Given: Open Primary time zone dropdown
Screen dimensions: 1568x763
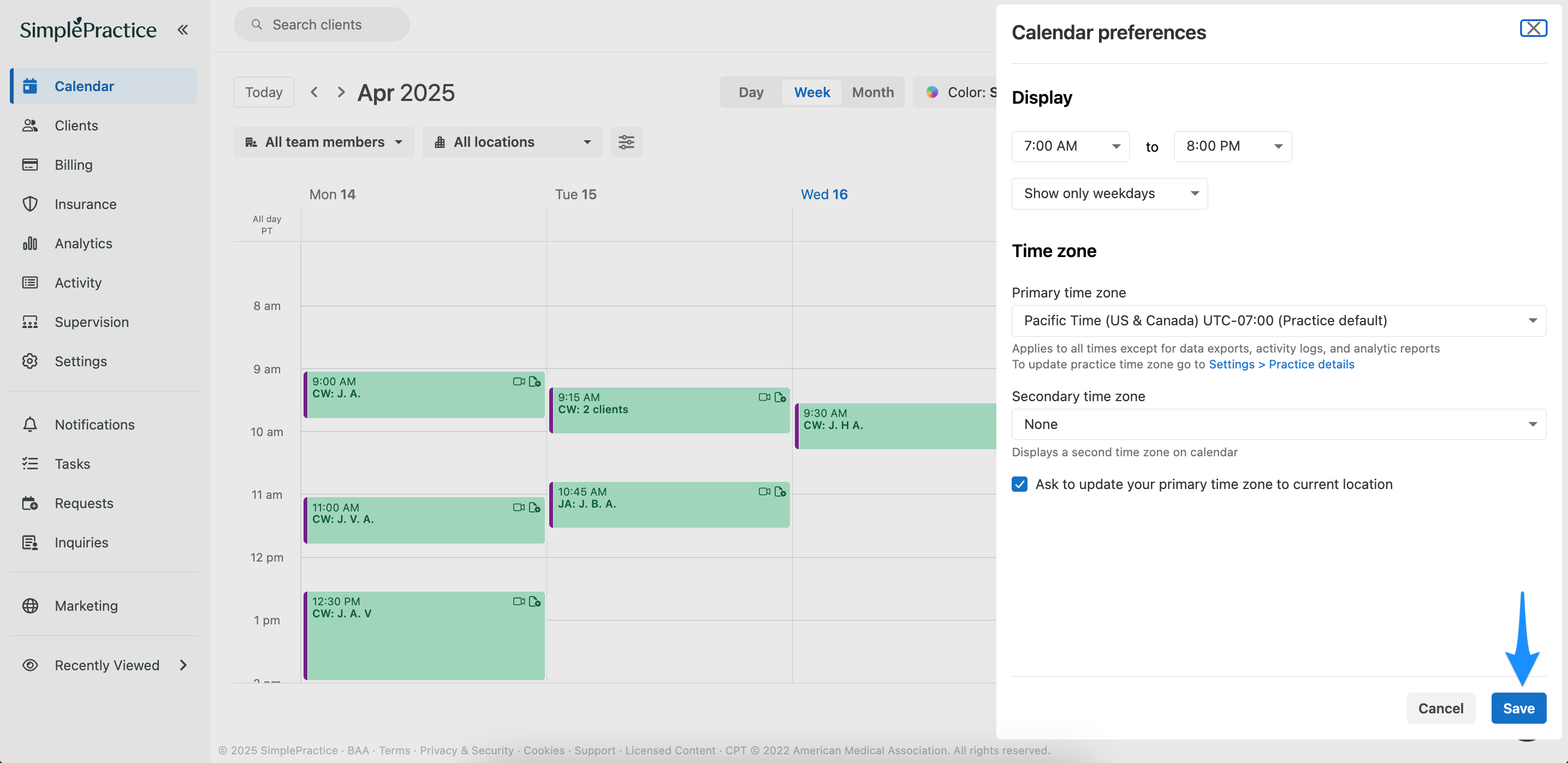Looking at the screenshot, I should click(x=1279, y=321).
